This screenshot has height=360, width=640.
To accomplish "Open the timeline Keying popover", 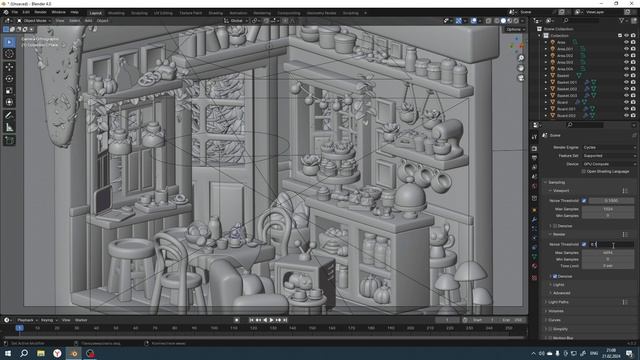I will tap(49, 320).
